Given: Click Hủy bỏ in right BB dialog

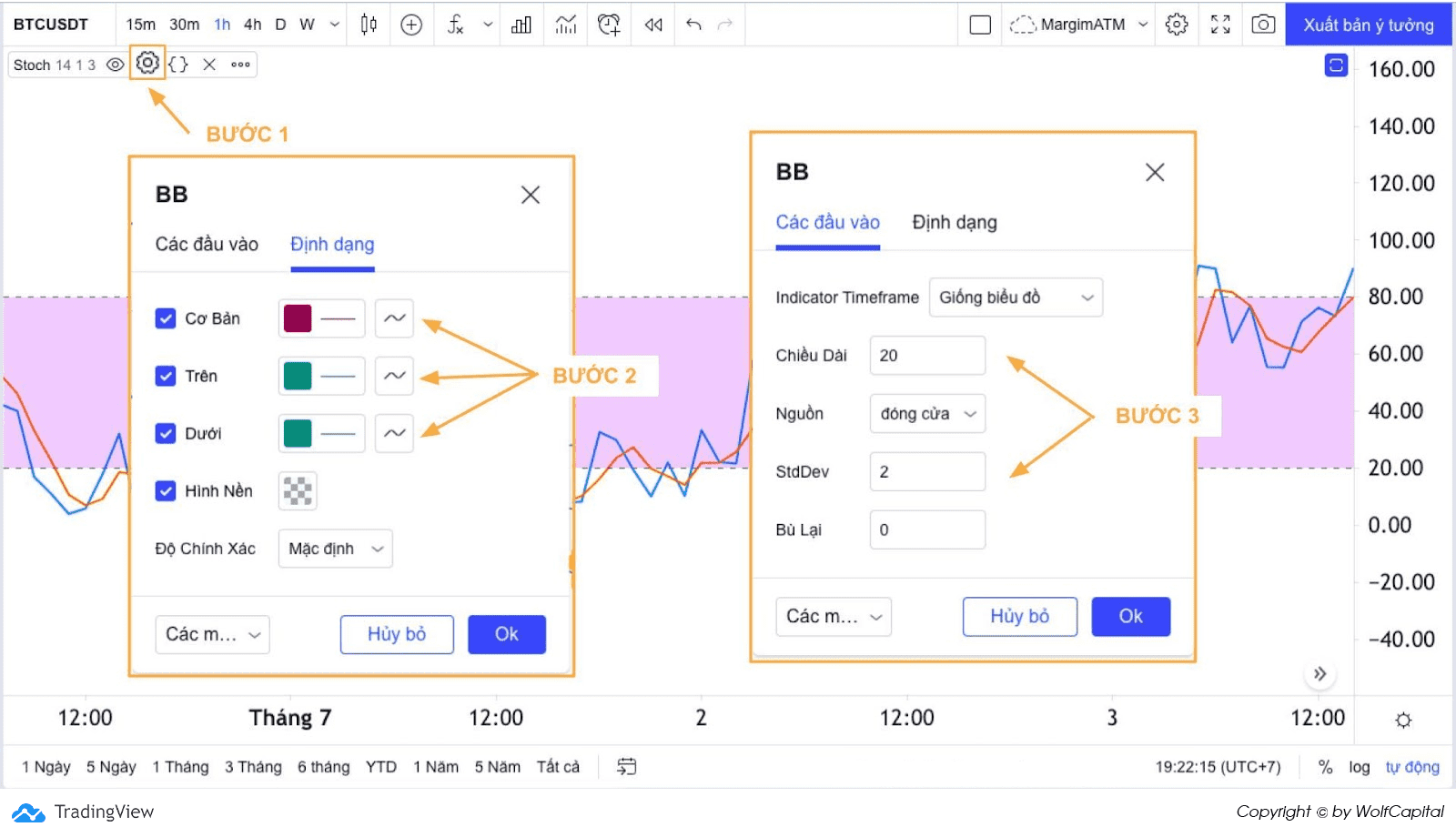Looking at the screenshot, I should [1020, 617].
